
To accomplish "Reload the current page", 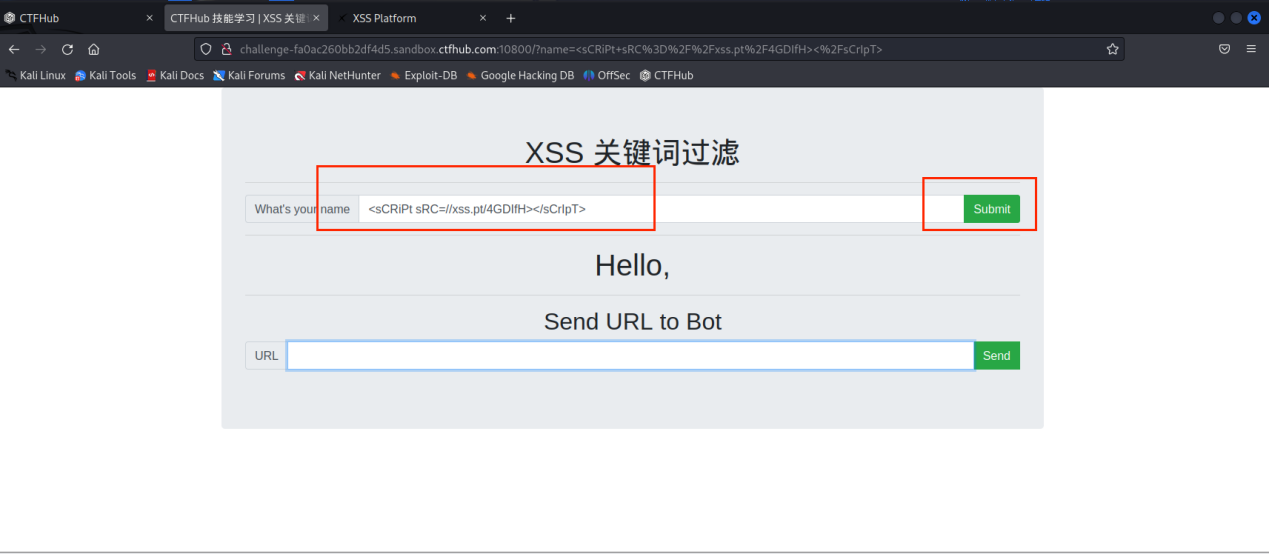I will point(67,49).
